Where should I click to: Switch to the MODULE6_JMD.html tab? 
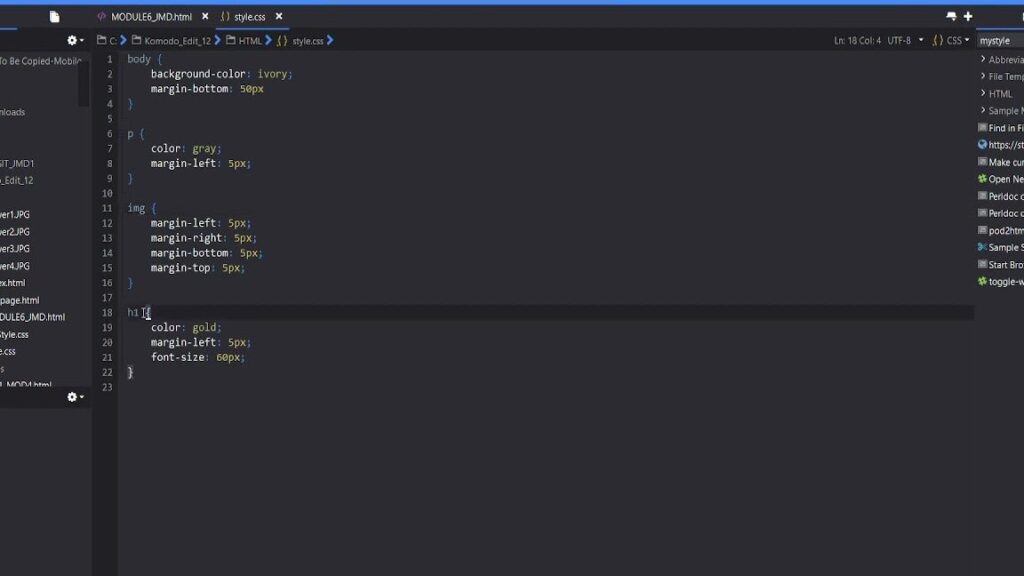tap(150, 17)
